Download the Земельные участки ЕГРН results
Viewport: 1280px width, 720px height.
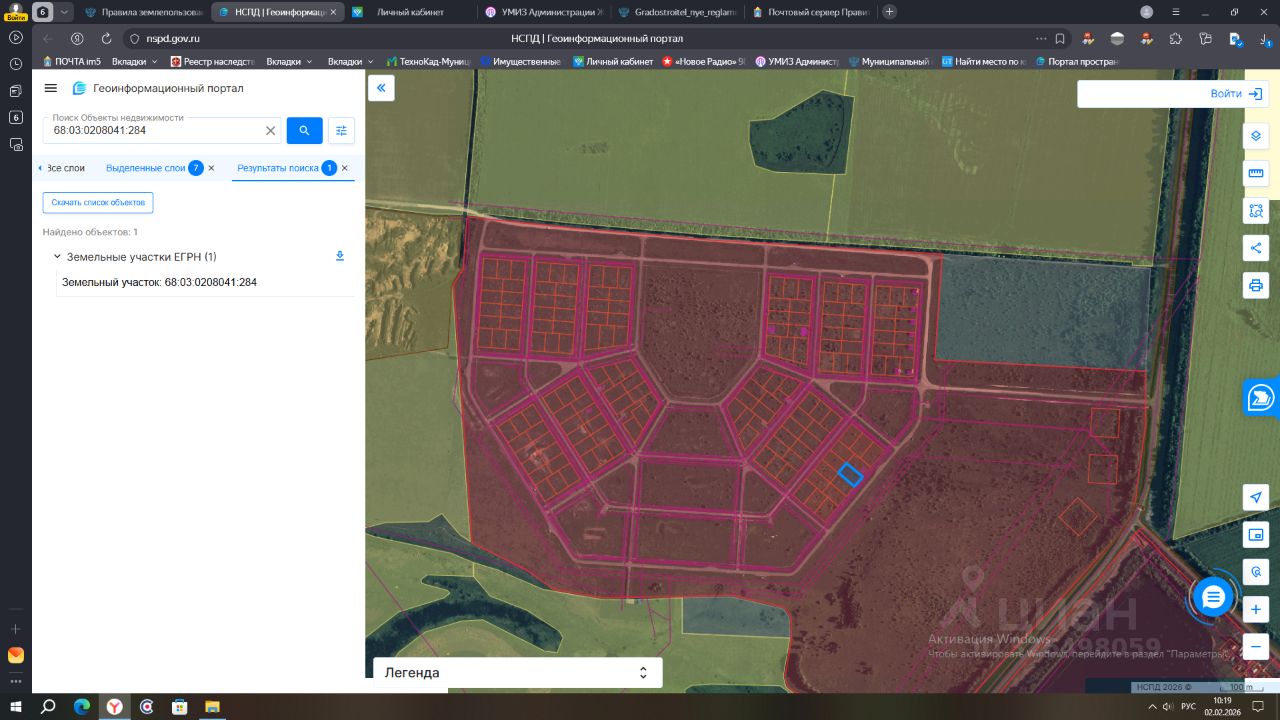point(340,257)
